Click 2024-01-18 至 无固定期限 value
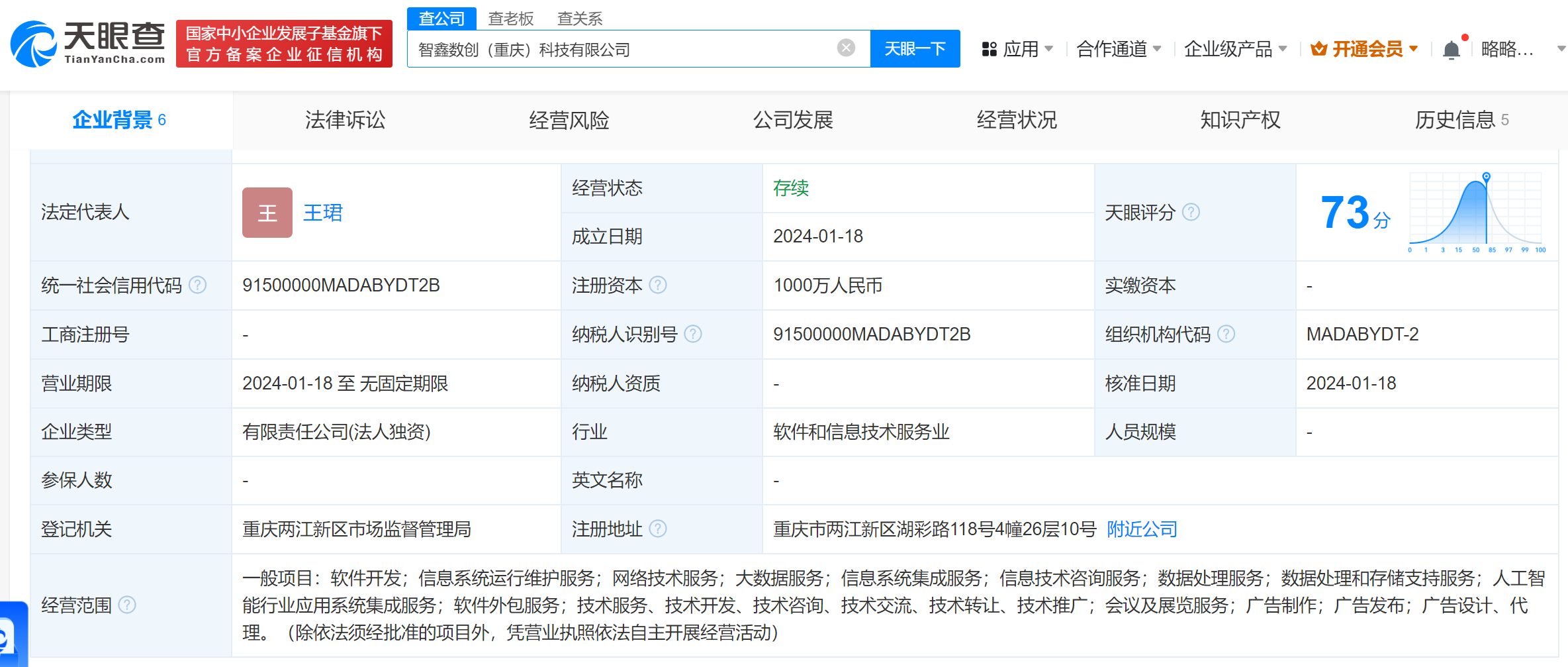This screenshot has width=1568, height=667. pos(345,383)
